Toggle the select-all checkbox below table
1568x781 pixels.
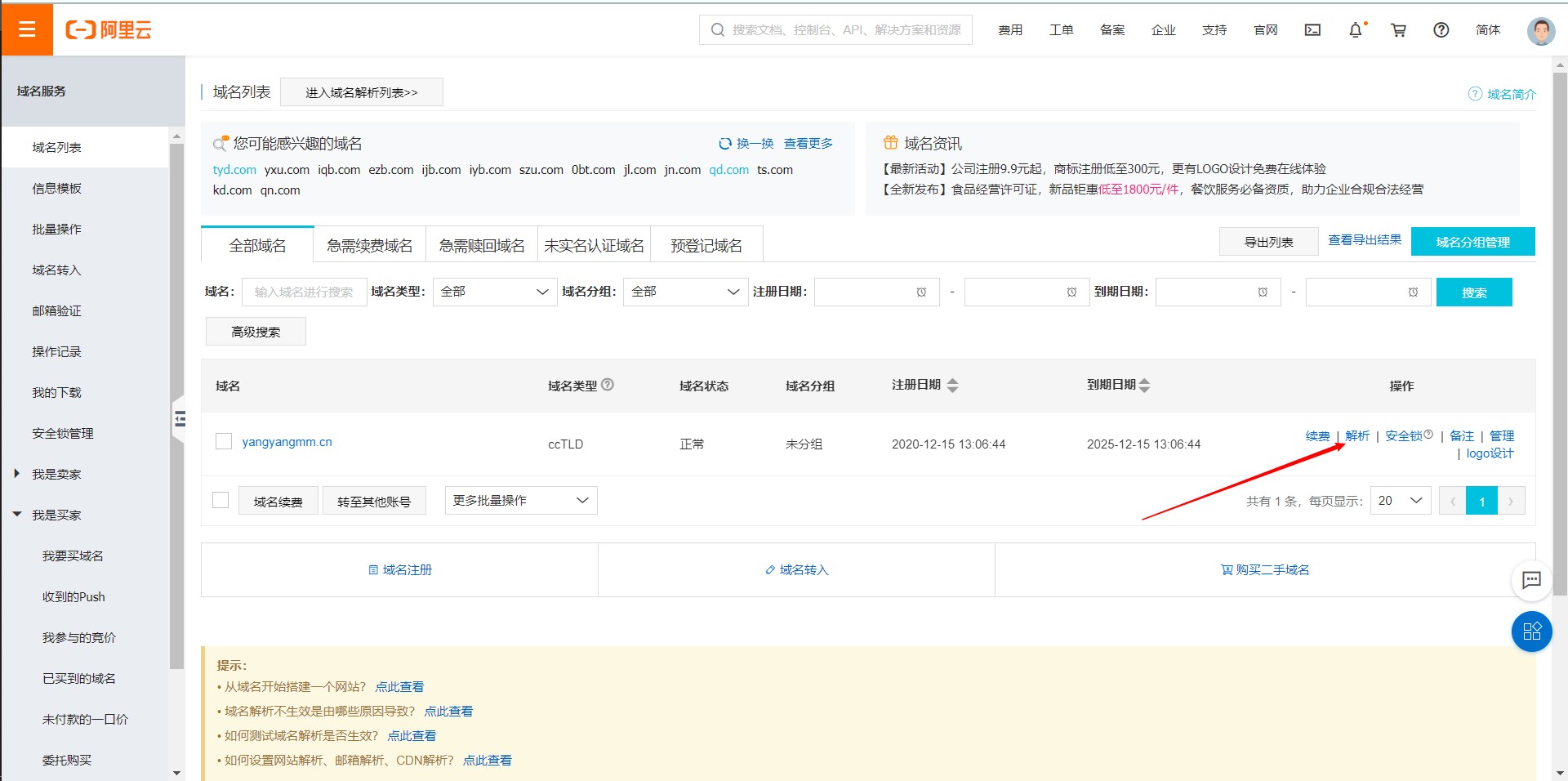(x=220, y=500)
